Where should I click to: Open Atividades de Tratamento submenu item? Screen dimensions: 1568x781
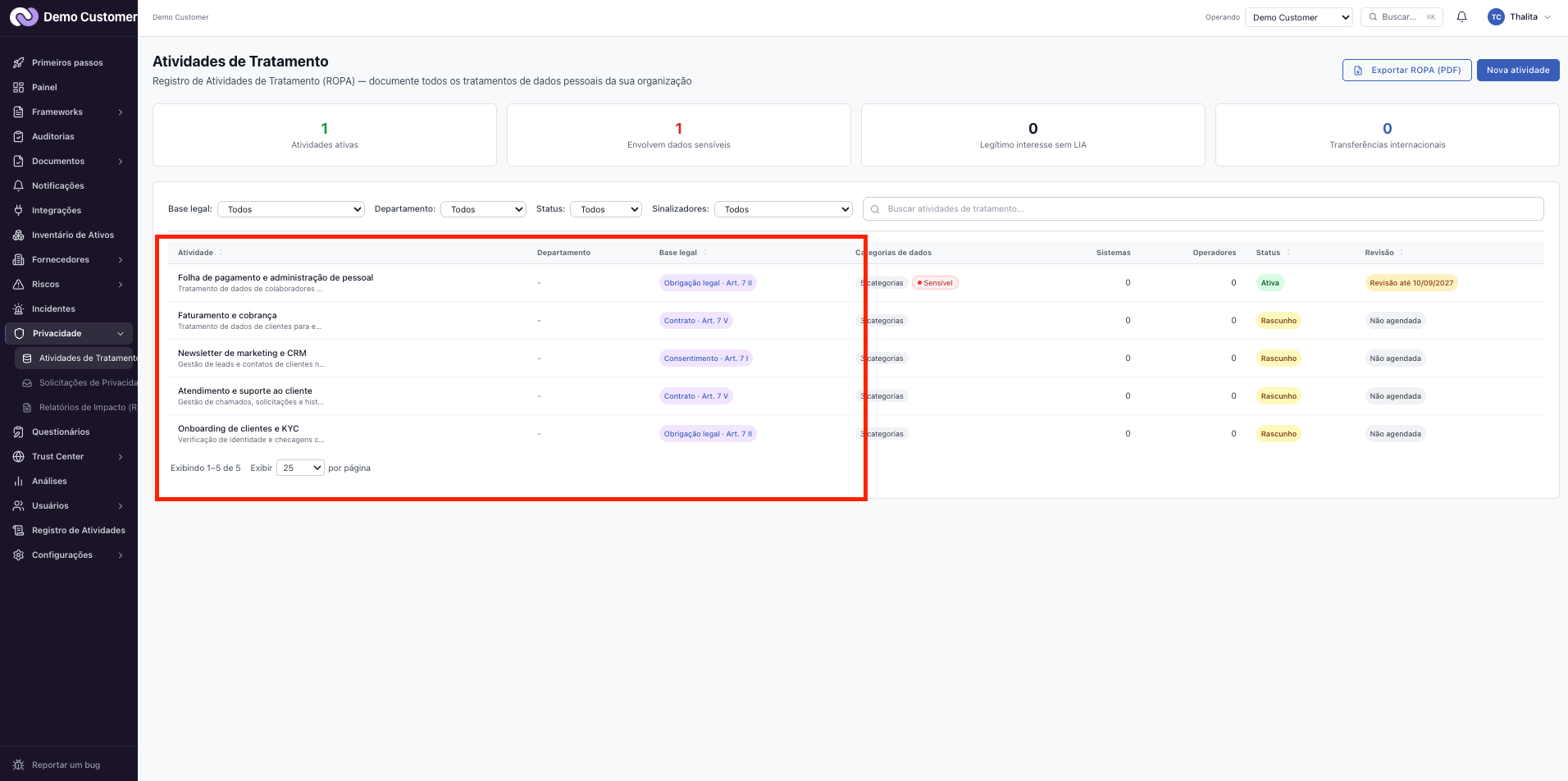click(75, 358)
